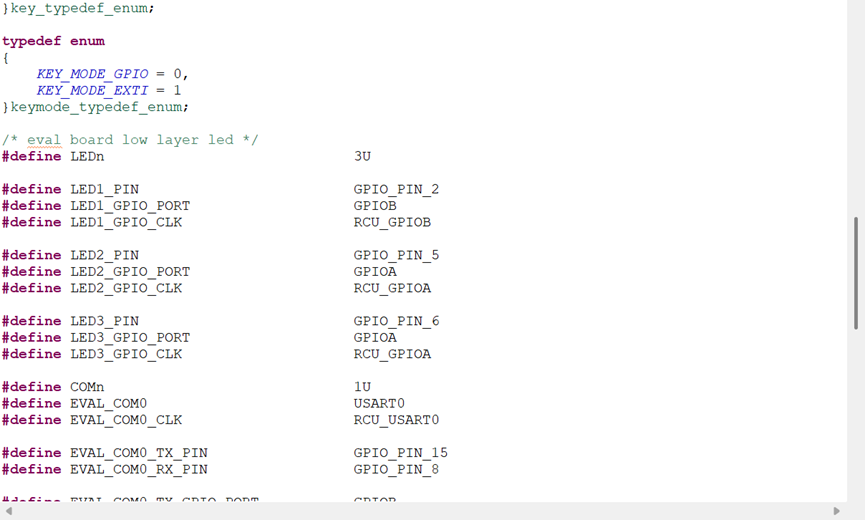Click the vertical scrollbar thumb
This screenshot has height=520, width=865.
855,272
